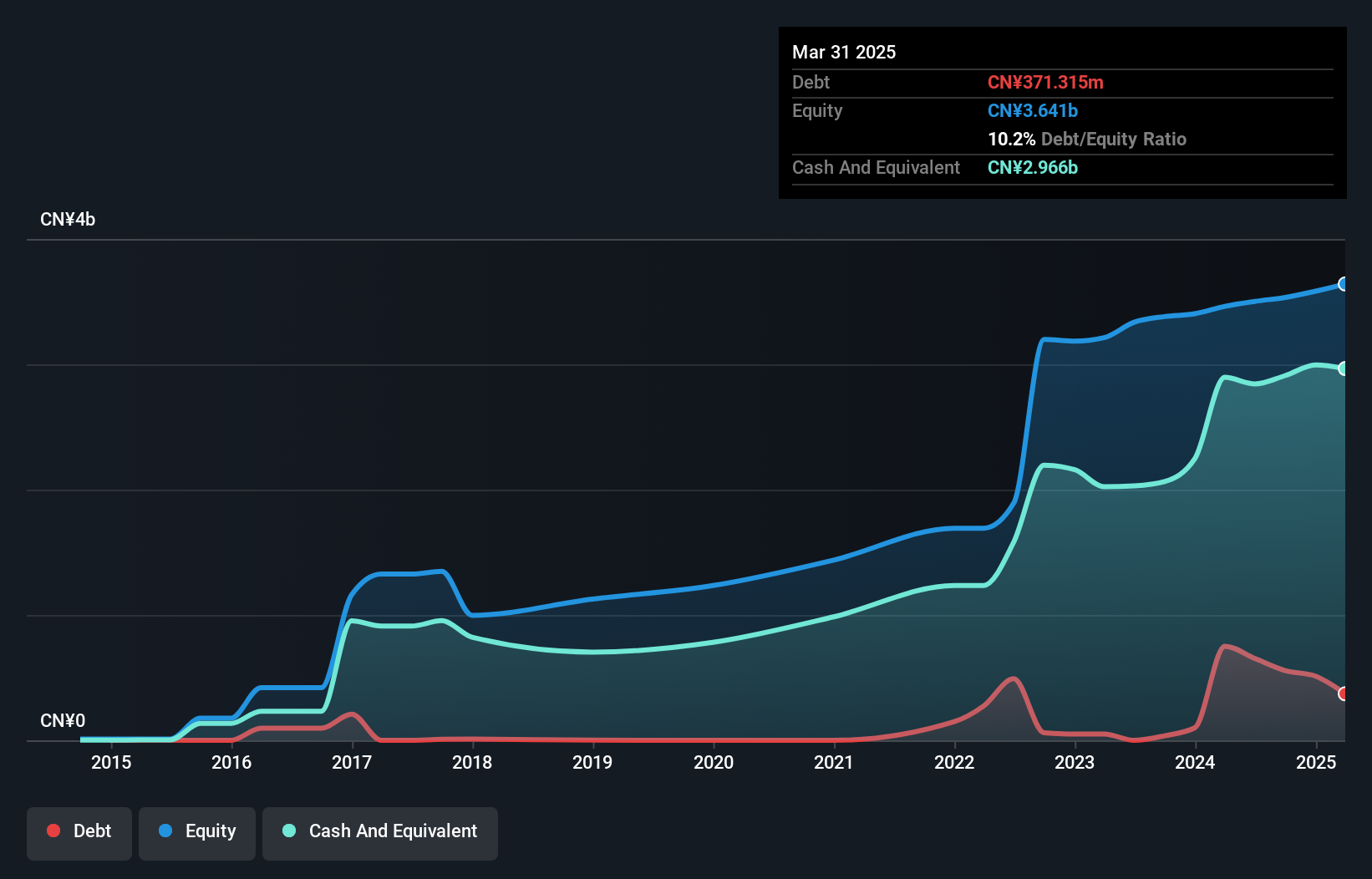The height and width of the screenshot is (879, 1372).
Task: Toggle the Equity legend button
Action: pyautogui.click(x=197, y=833)
